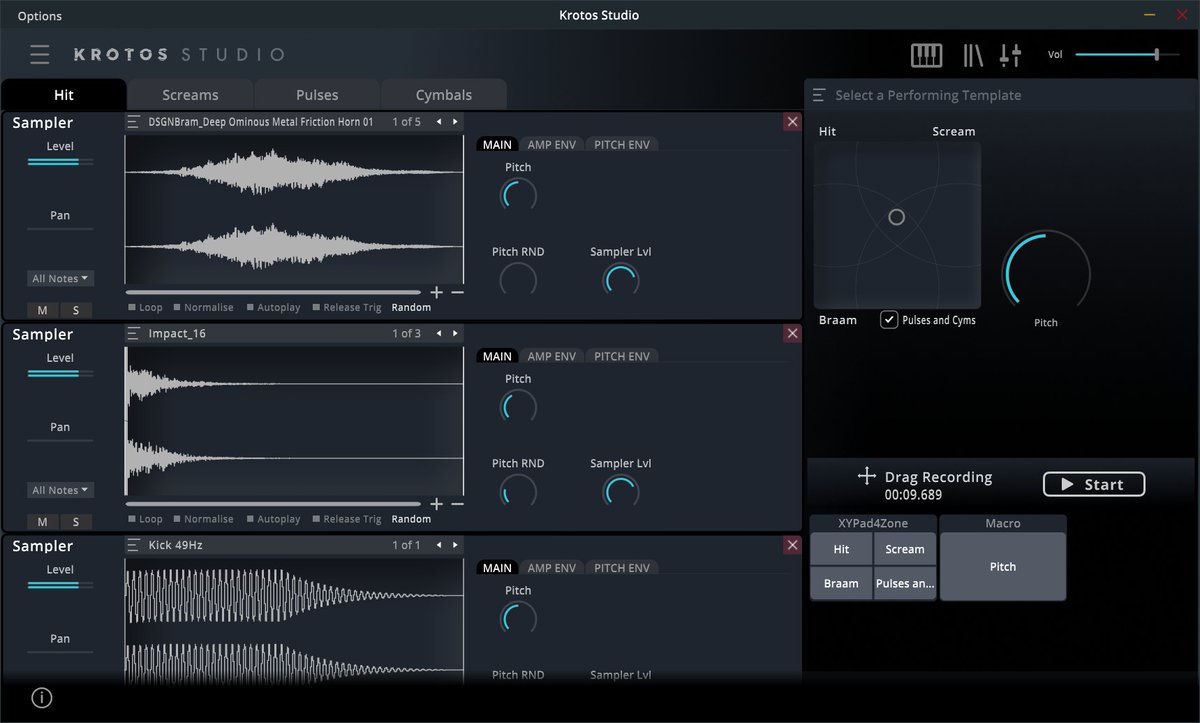Open the info icon at bottom left
This screenshot has width=1200, height=723.
42,698
